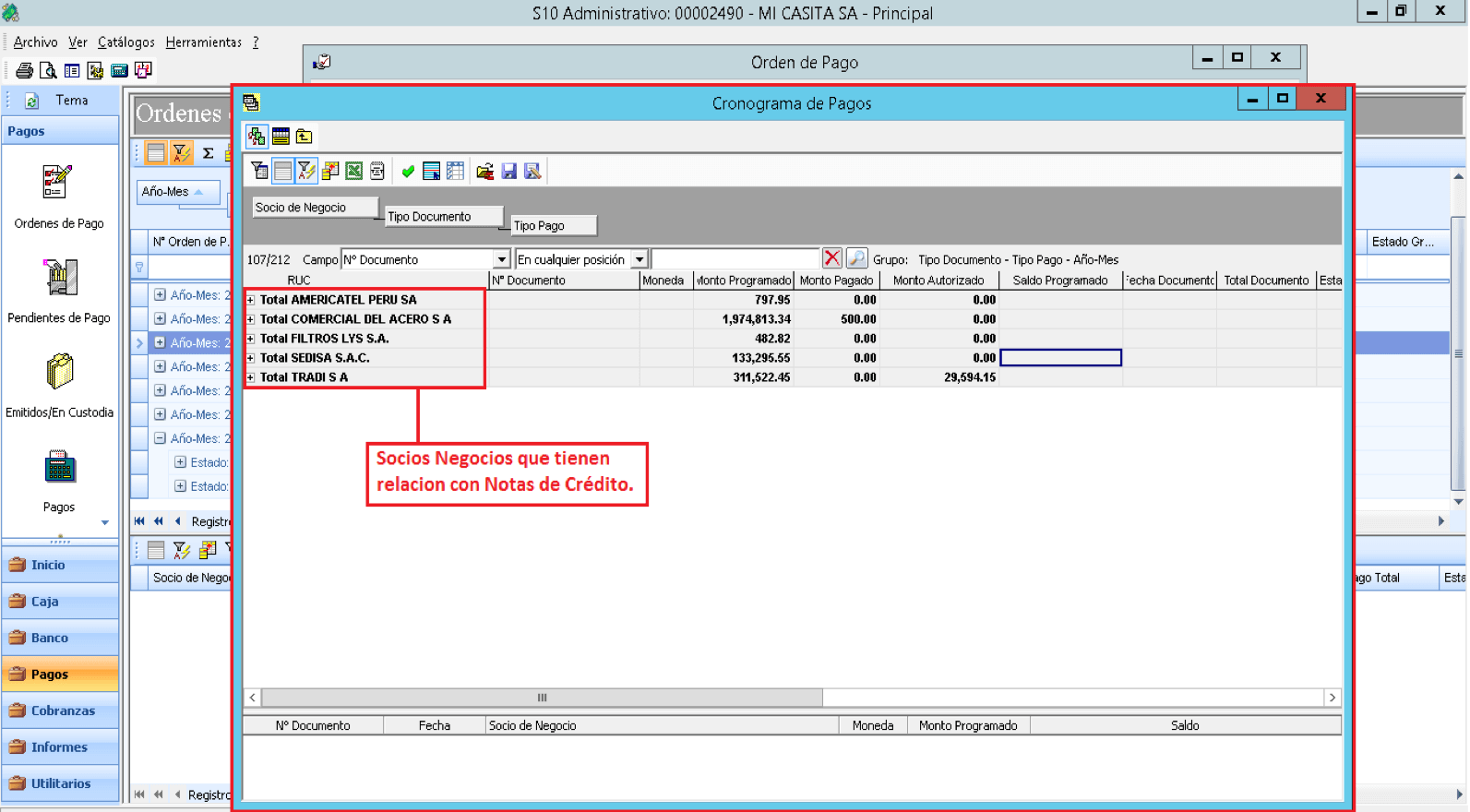The height and width of the screenshot is (812, 1470).
Task: Expand Total AMERICATEL PERU SA row
Action: (250, 300)
